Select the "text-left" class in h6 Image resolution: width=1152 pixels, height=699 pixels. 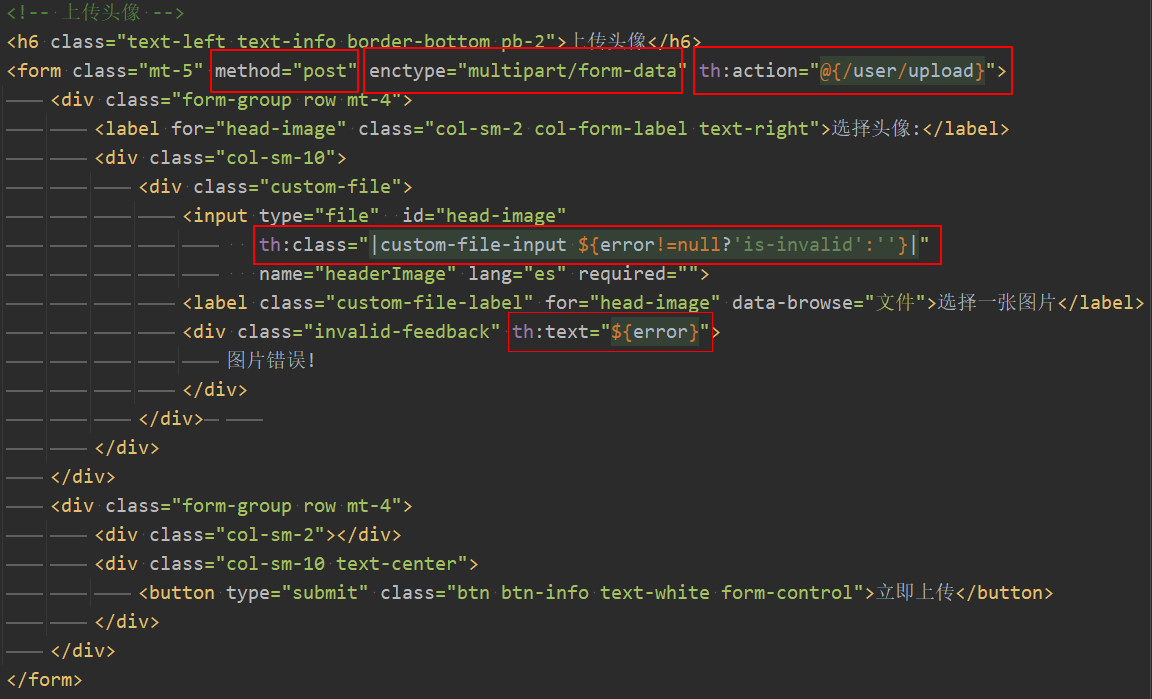177,41
